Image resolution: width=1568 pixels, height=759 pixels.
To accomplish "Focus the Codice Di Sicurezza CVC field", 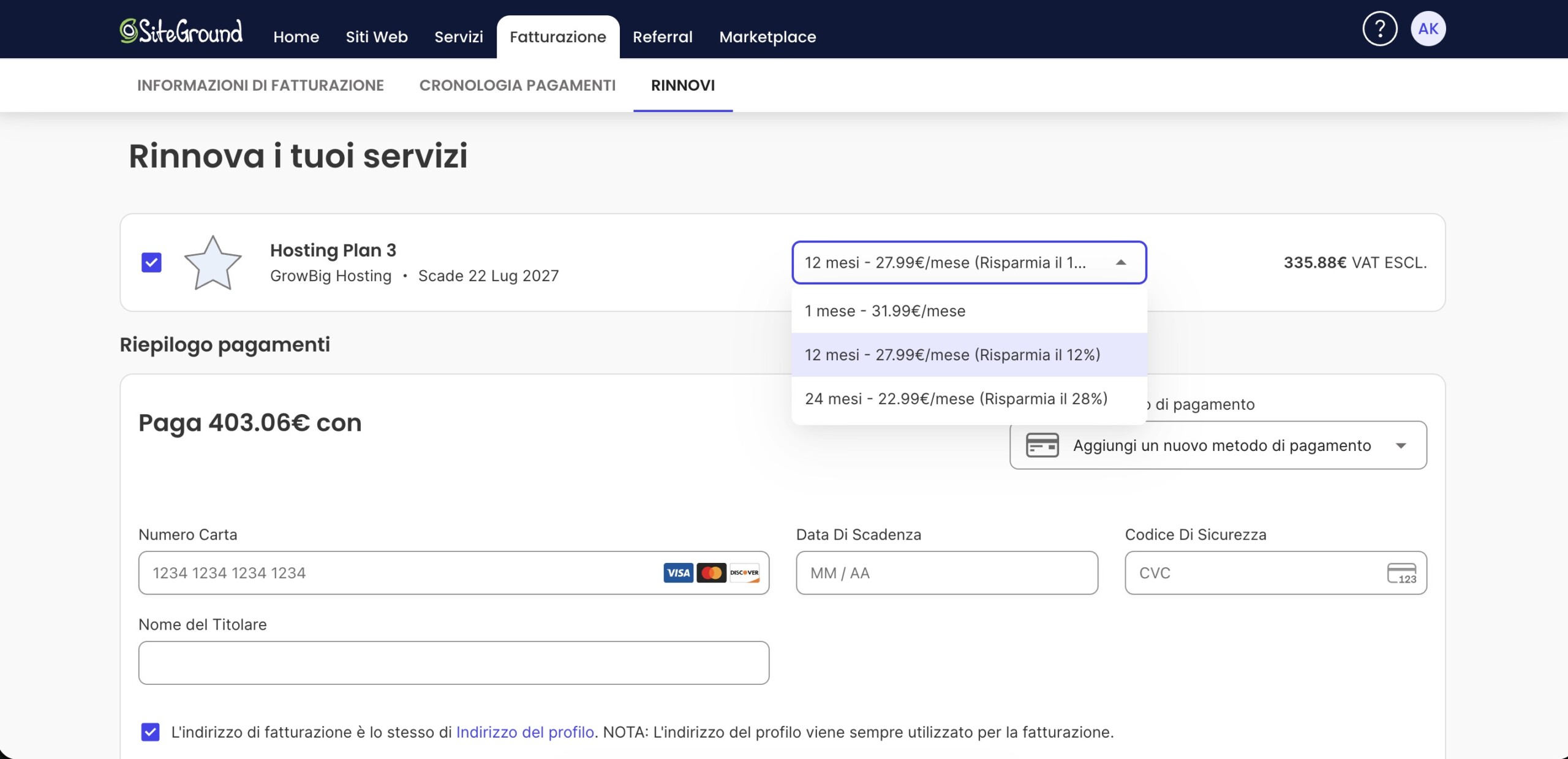I will [1276, 573].
